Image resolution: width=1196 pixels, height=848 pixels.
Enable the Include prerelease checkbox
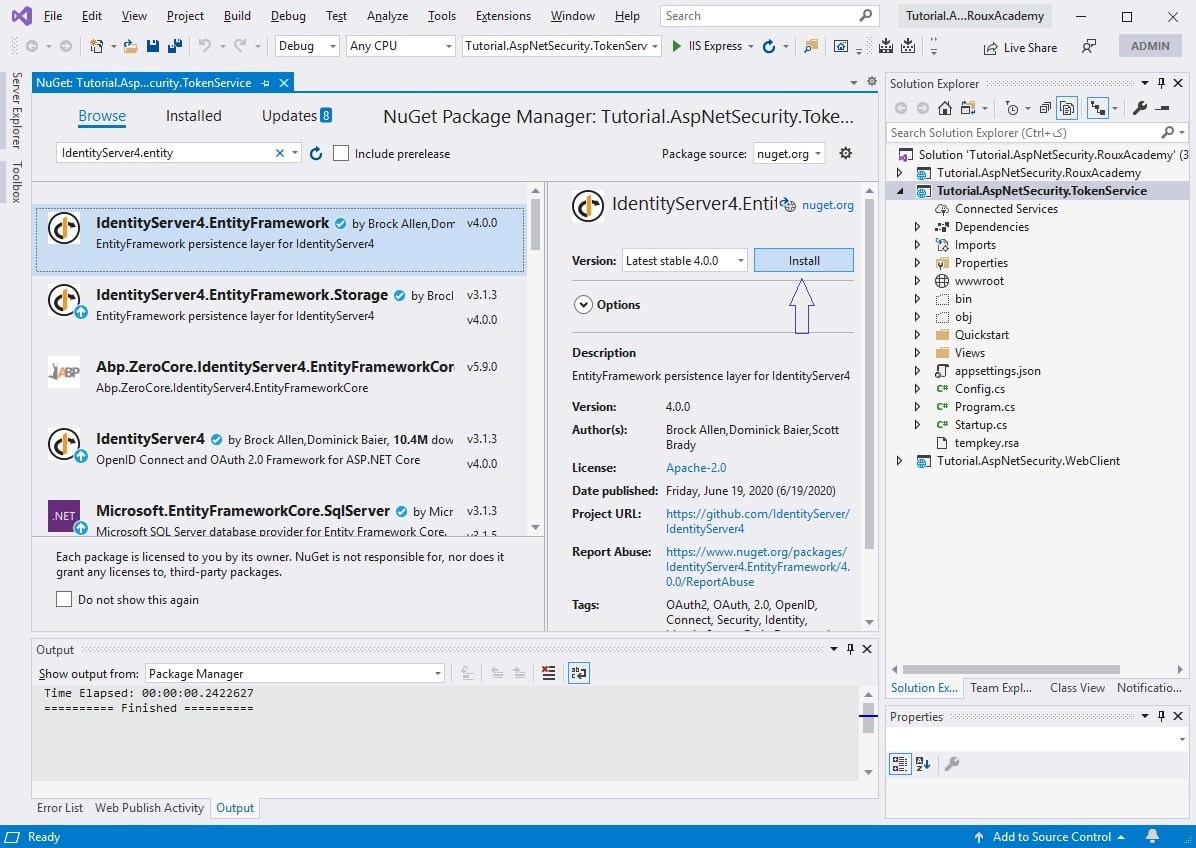point(340,153)
